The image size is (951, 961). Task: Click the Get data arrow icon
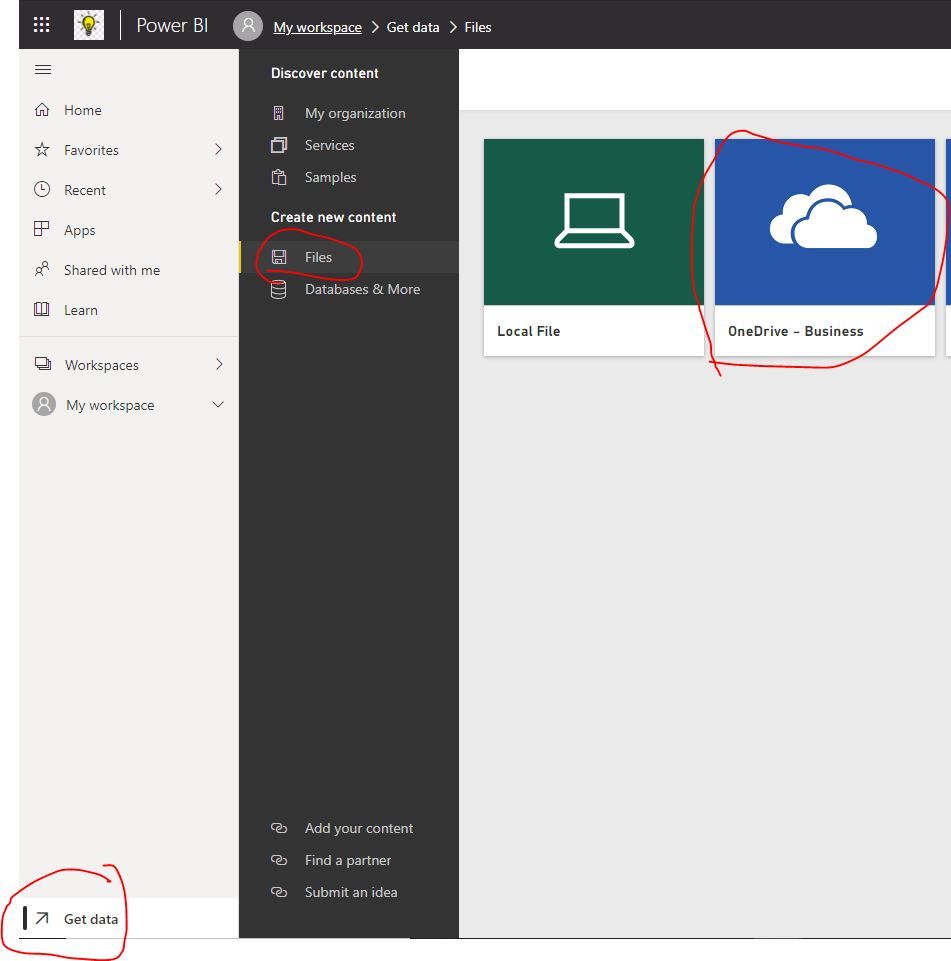tap(42, 918)
